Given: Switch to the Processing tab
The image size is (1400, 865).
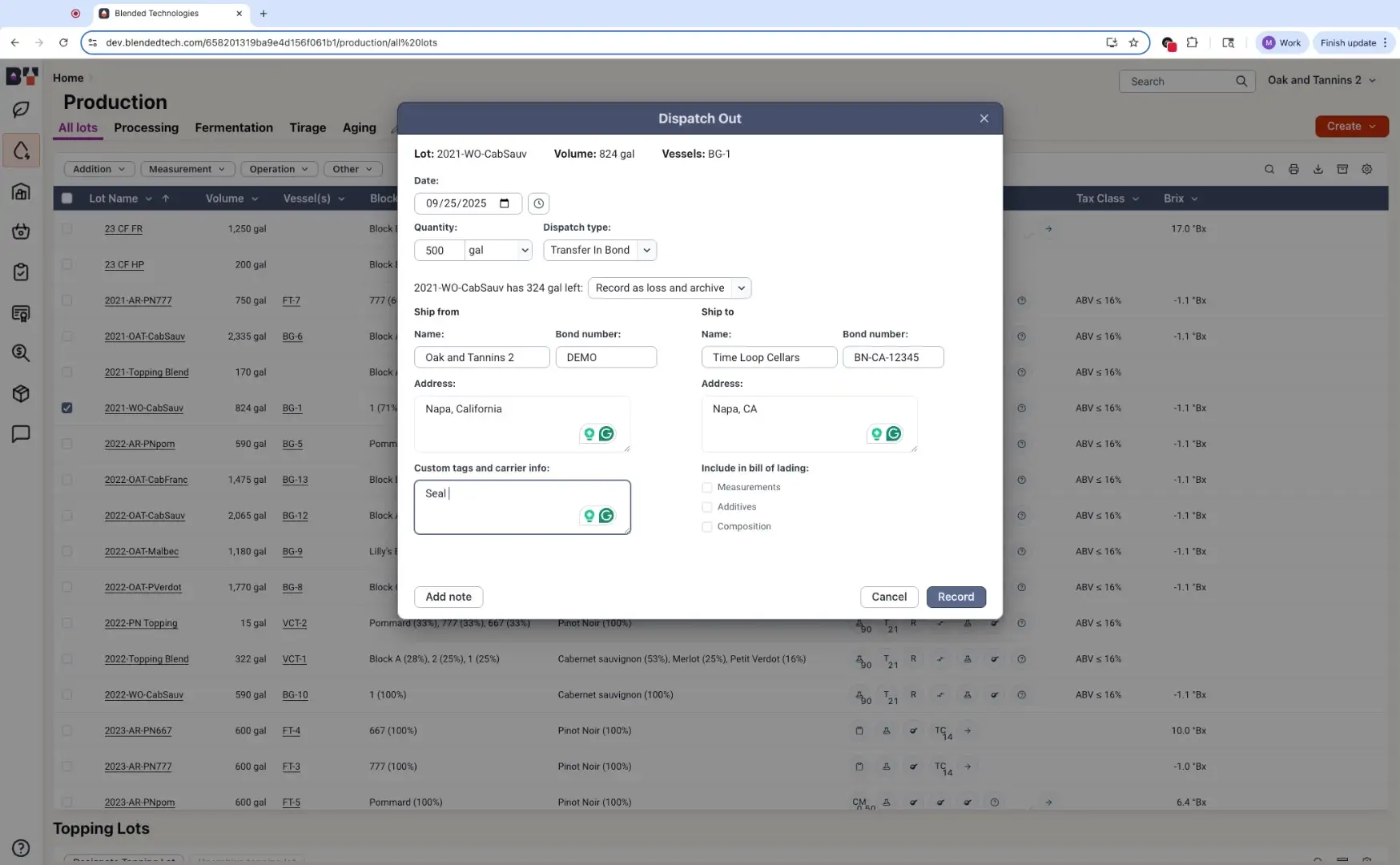Looking at the screenshot, I should click(146, 127).
